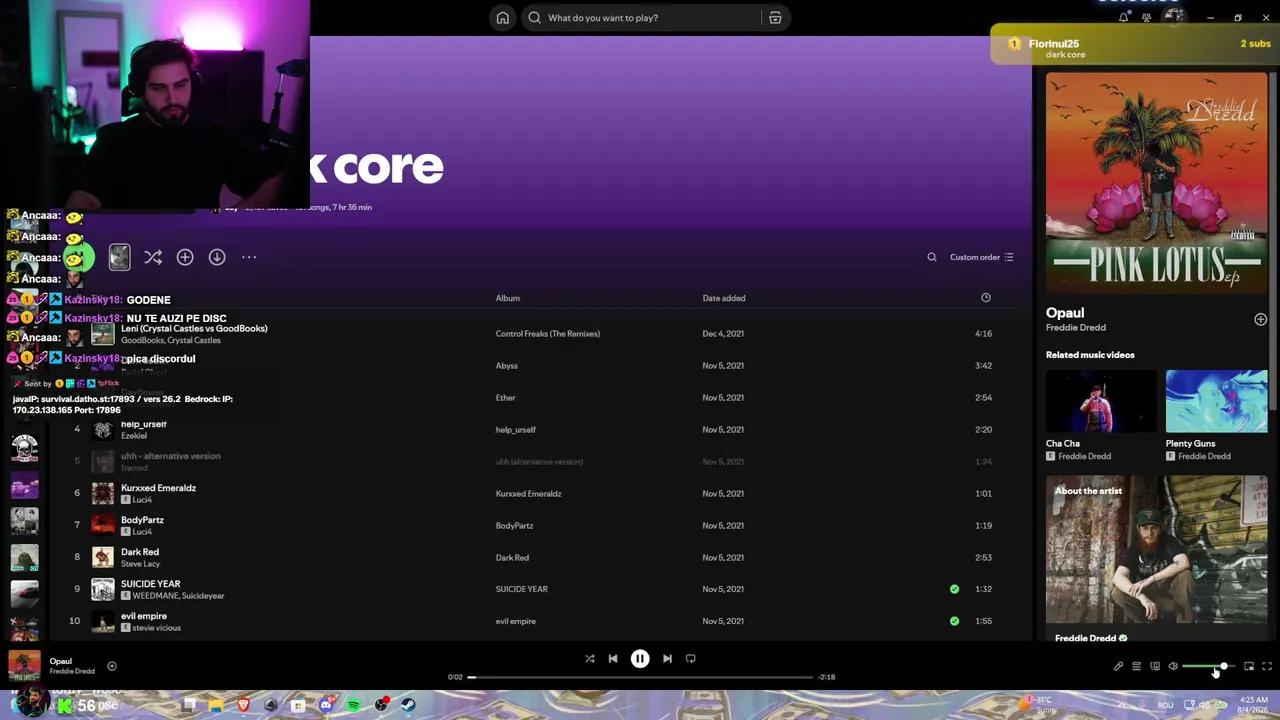Search within the playlist
Screen dimensions: 1280x720
932,257
